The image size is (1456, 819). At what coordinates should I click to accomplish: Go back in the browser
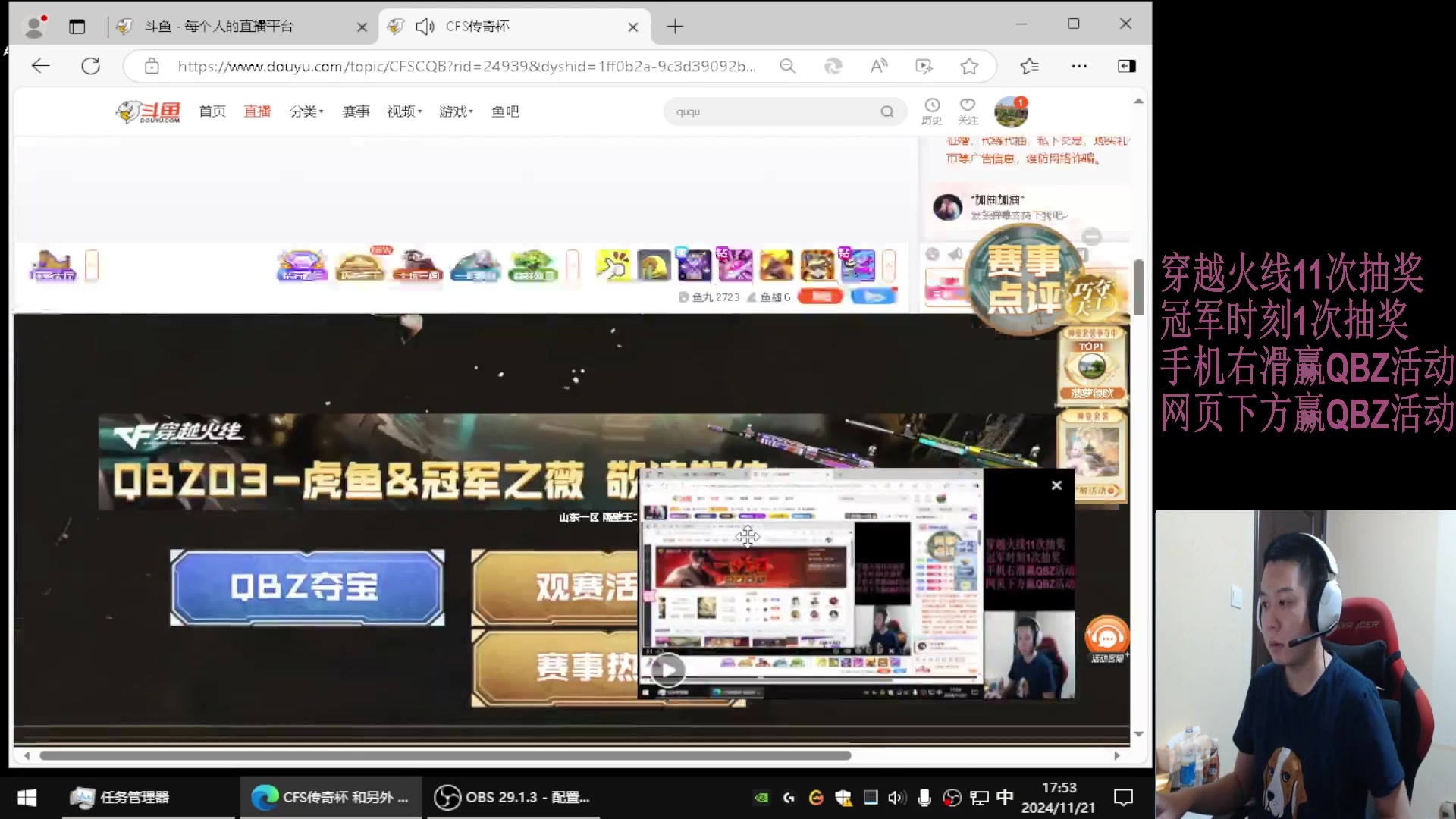point(41,66)
